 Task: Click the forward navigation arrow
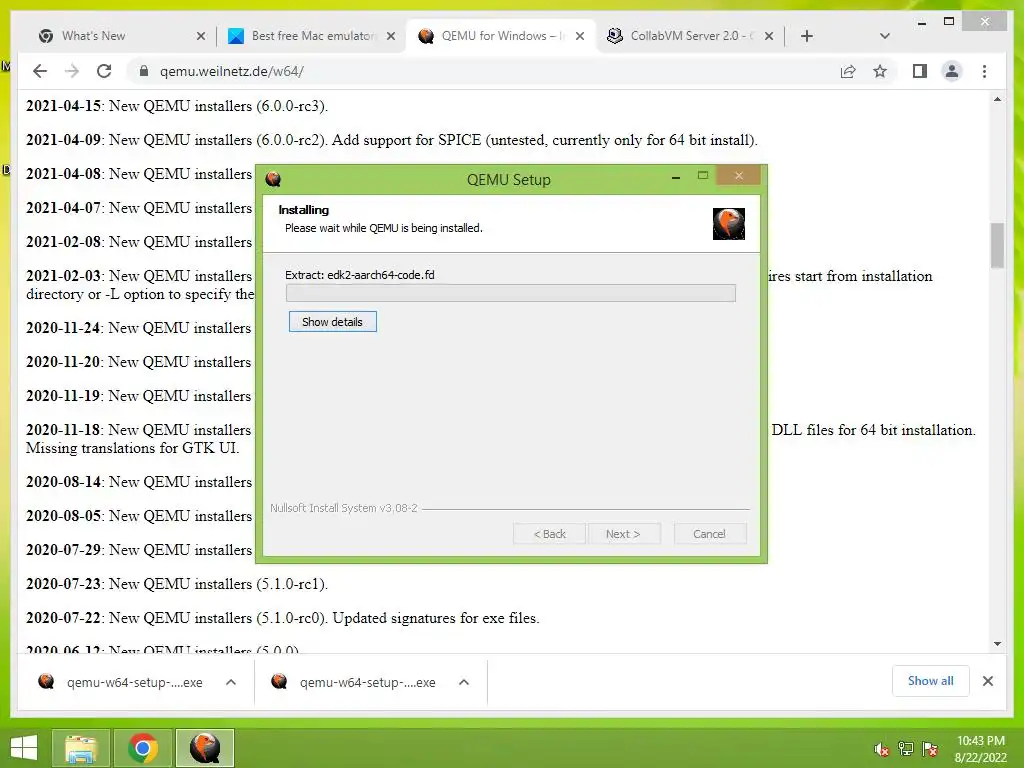tap(72, 71)
